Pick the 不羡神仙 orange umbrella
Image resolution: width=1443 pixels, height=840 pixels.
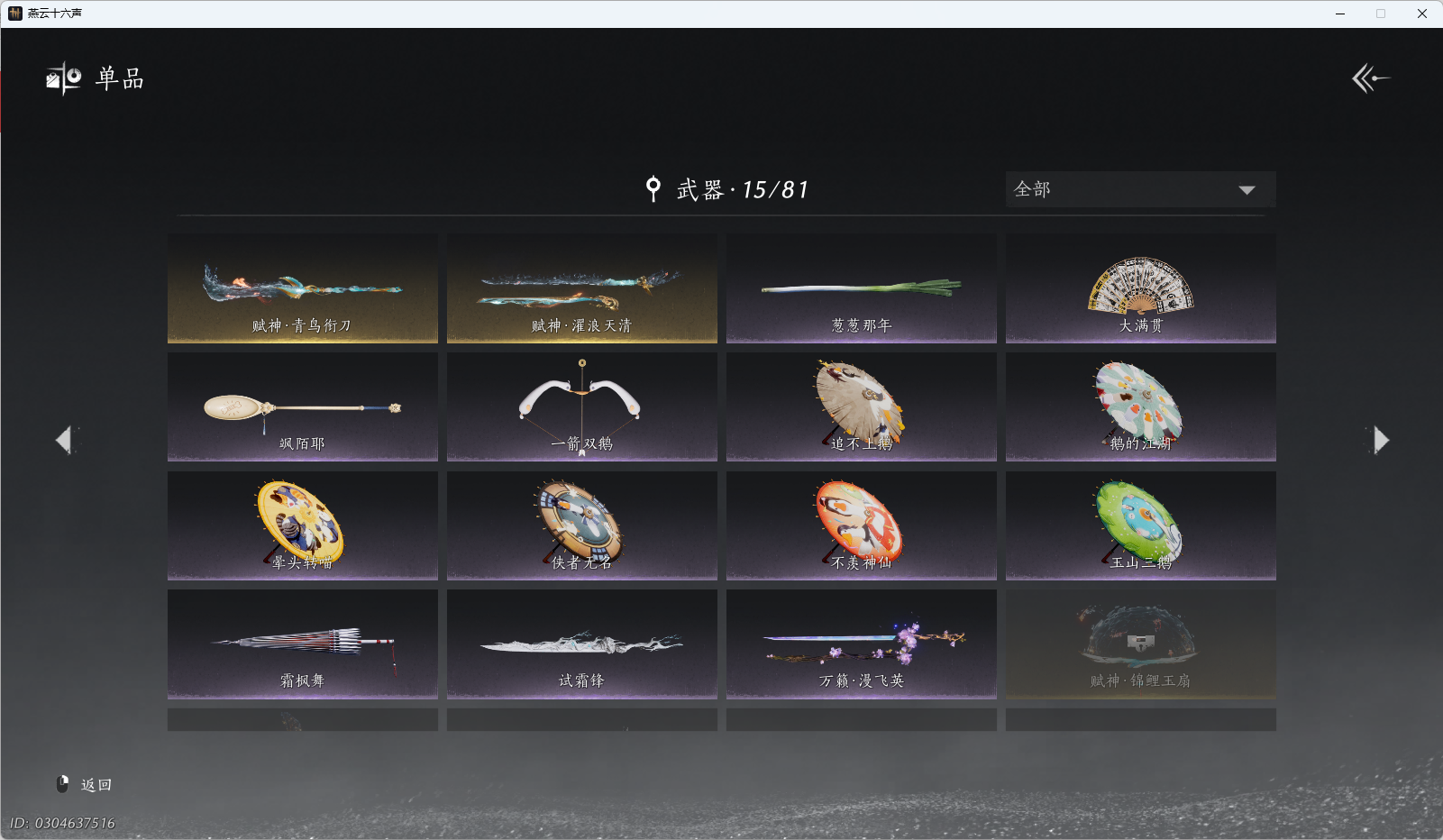click(861, 525)
